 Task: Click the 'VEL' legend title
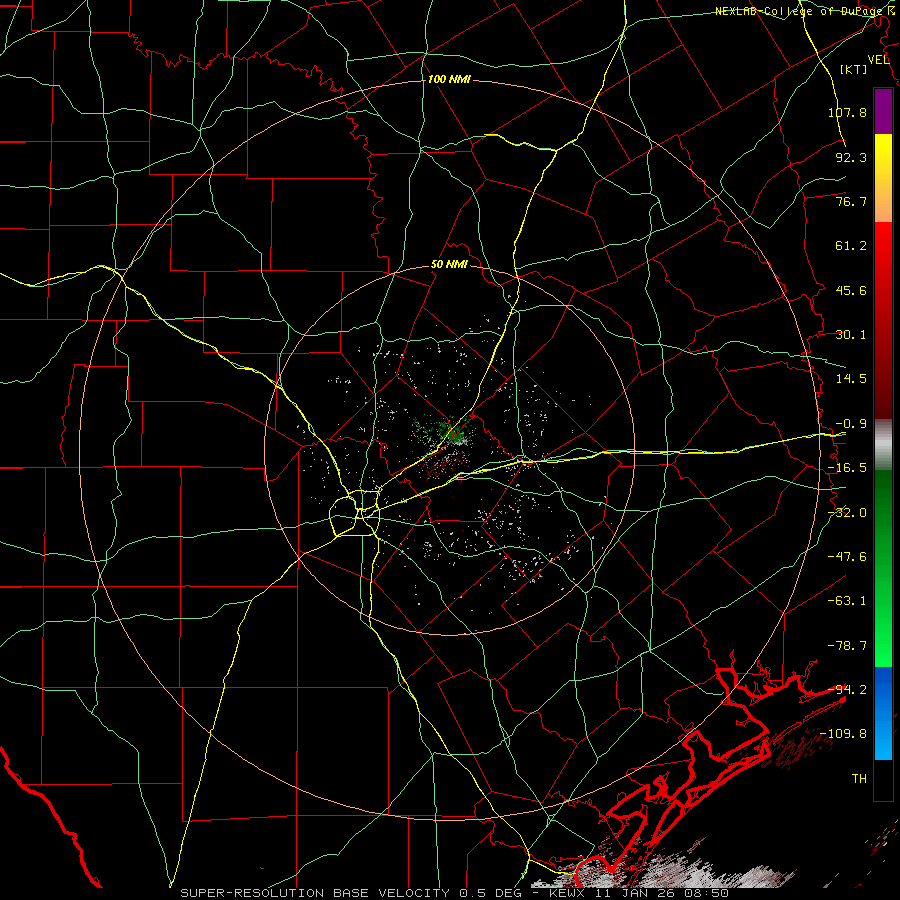pos(878,60)
